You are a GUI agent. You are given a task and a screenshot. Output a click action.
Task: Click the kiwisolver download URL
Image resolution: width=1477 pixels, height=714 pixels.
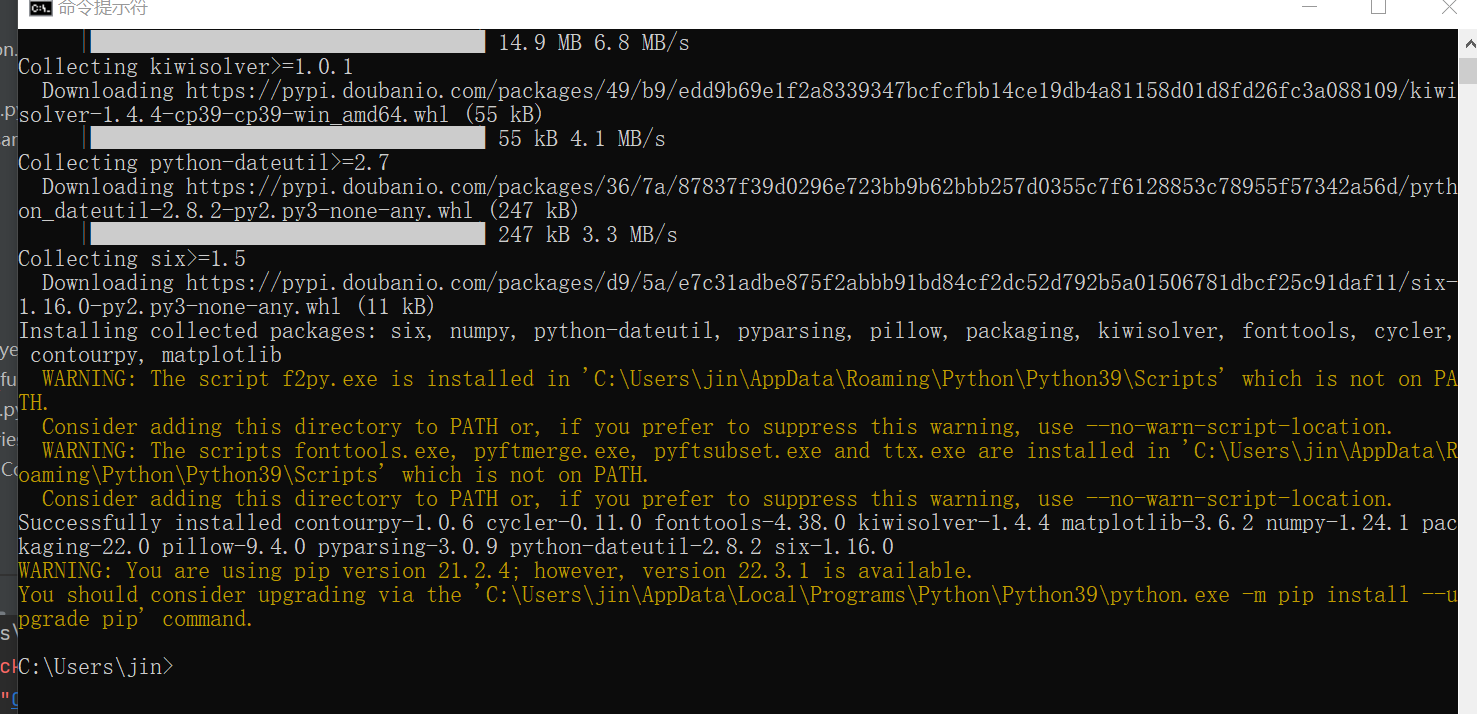[x=822, y=90]
